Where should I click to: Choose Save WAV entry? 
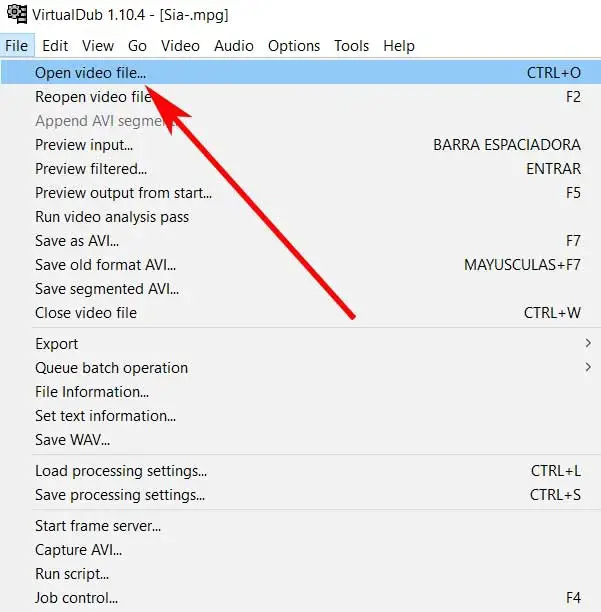(x=72, y=440)
